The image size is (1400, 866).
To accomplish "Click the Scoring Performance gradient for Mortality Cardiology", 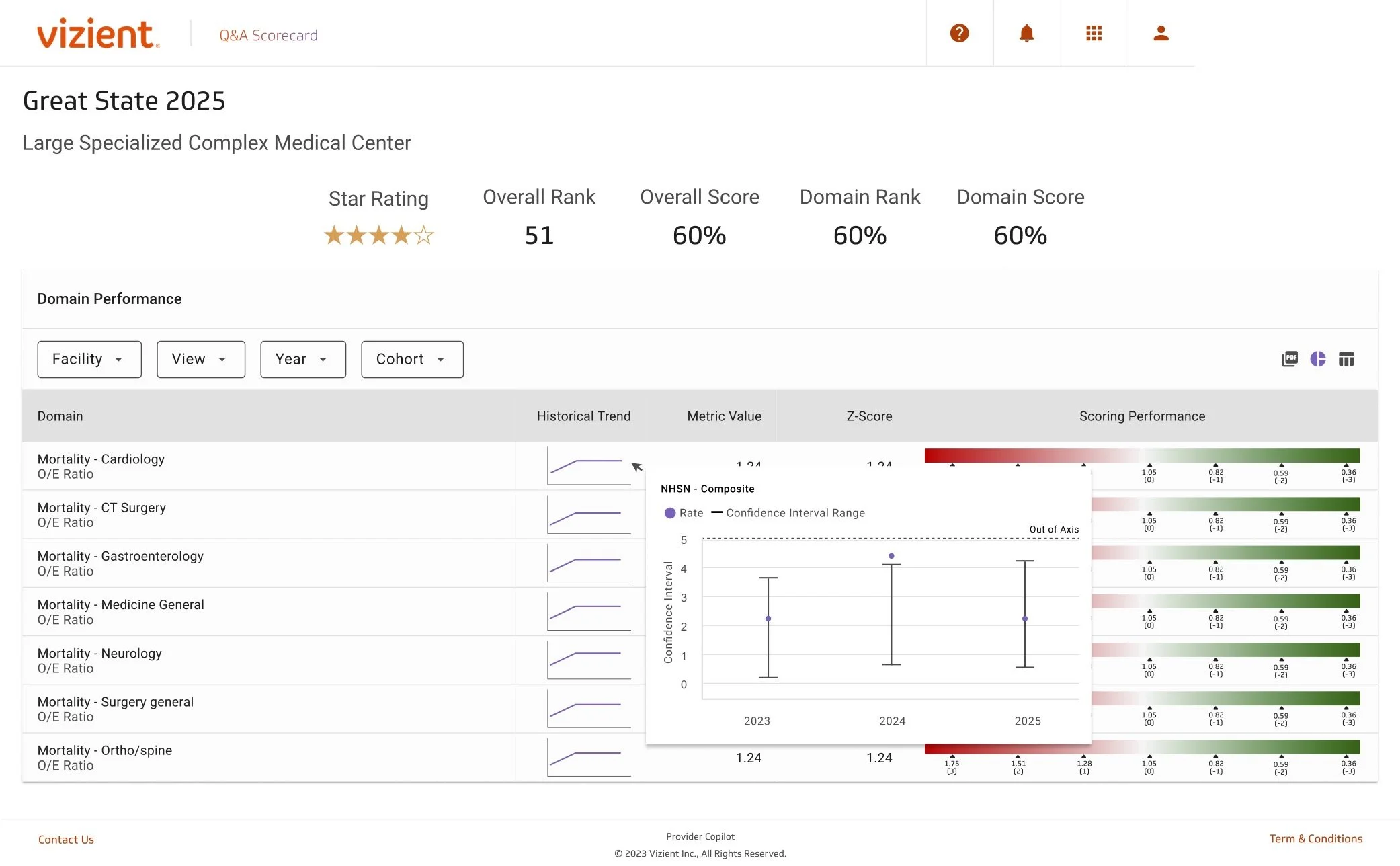I will 1143,456.
